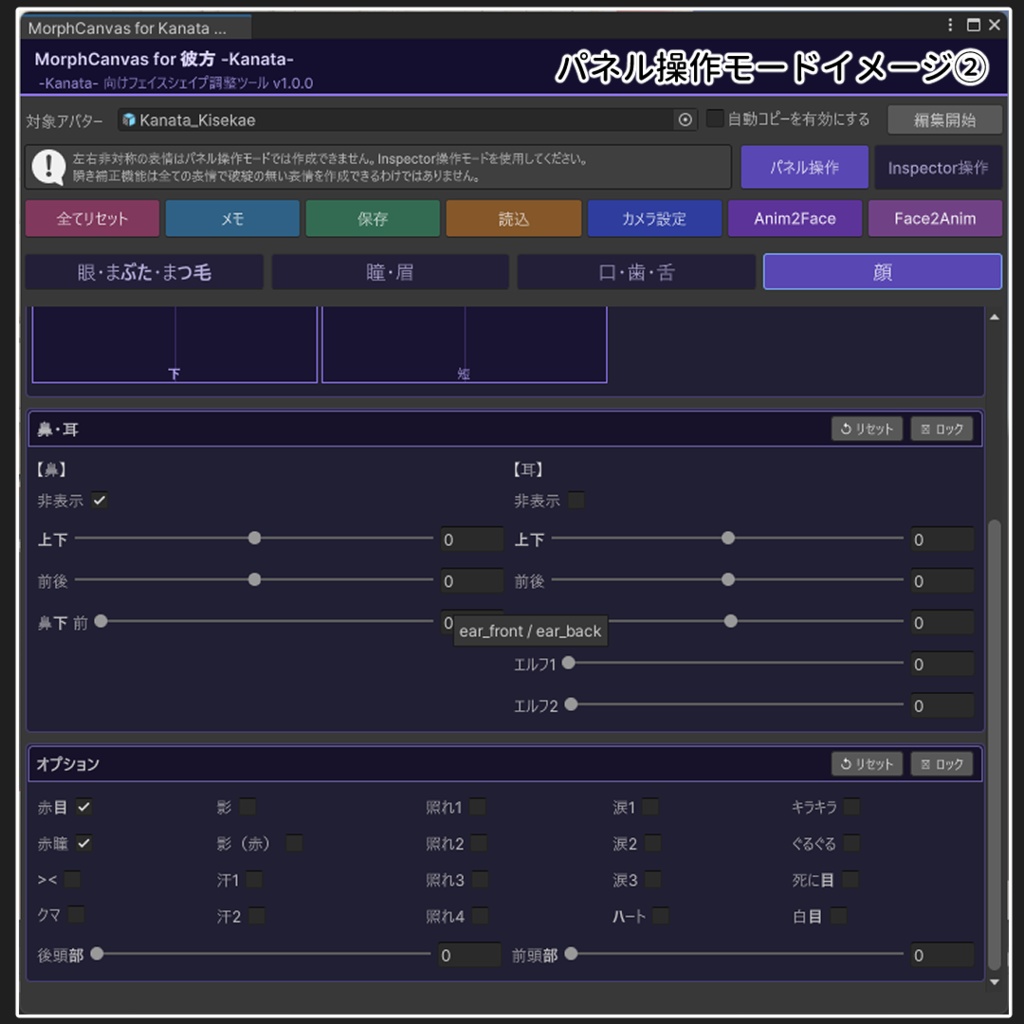
Task: Switch to the 瞳・眉 tab
Action: coord(389,271)
